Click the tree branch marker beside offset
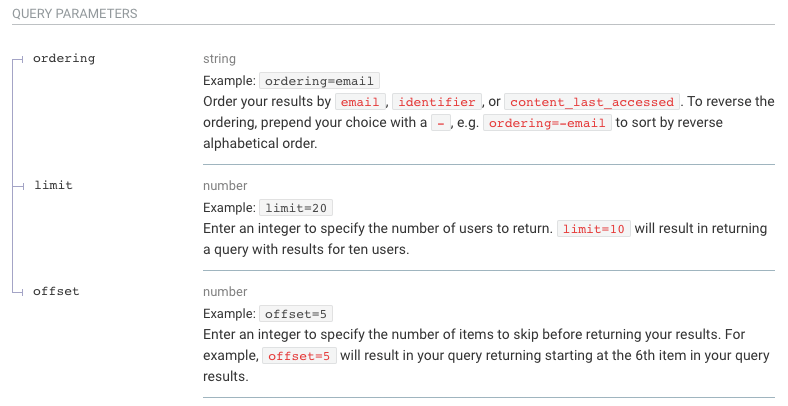Viewport: 788px width, 406px height. 18,291
